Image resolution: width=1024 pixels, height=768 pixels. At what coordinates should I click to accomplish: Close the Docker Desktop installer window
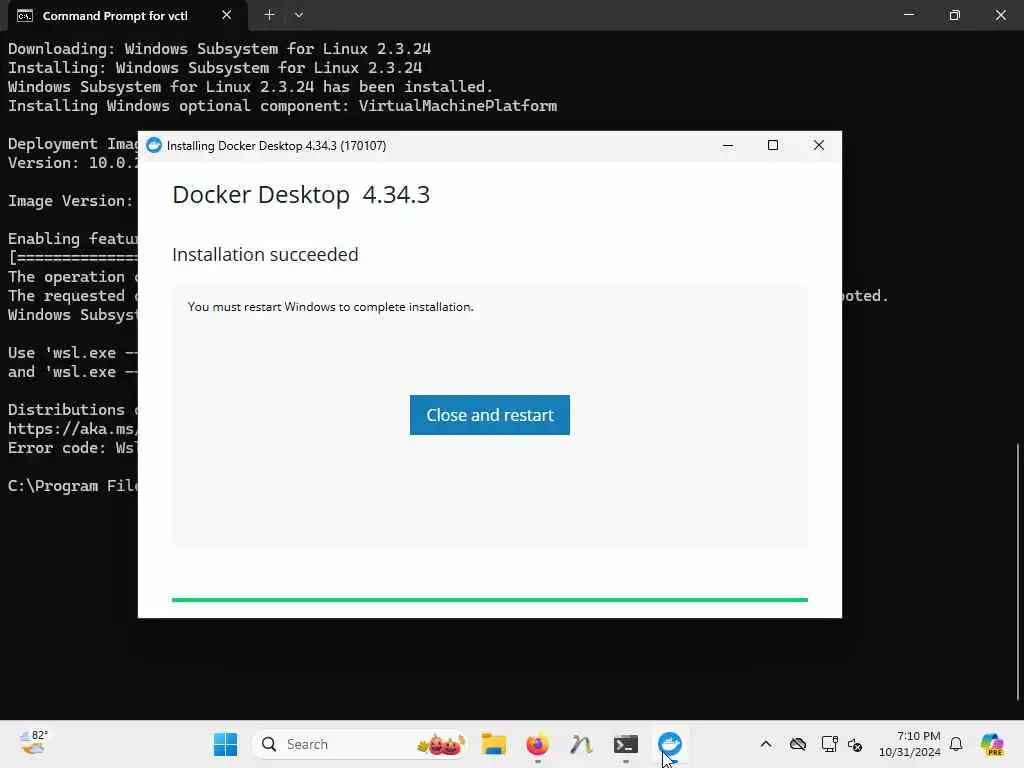tap(819, 145)
